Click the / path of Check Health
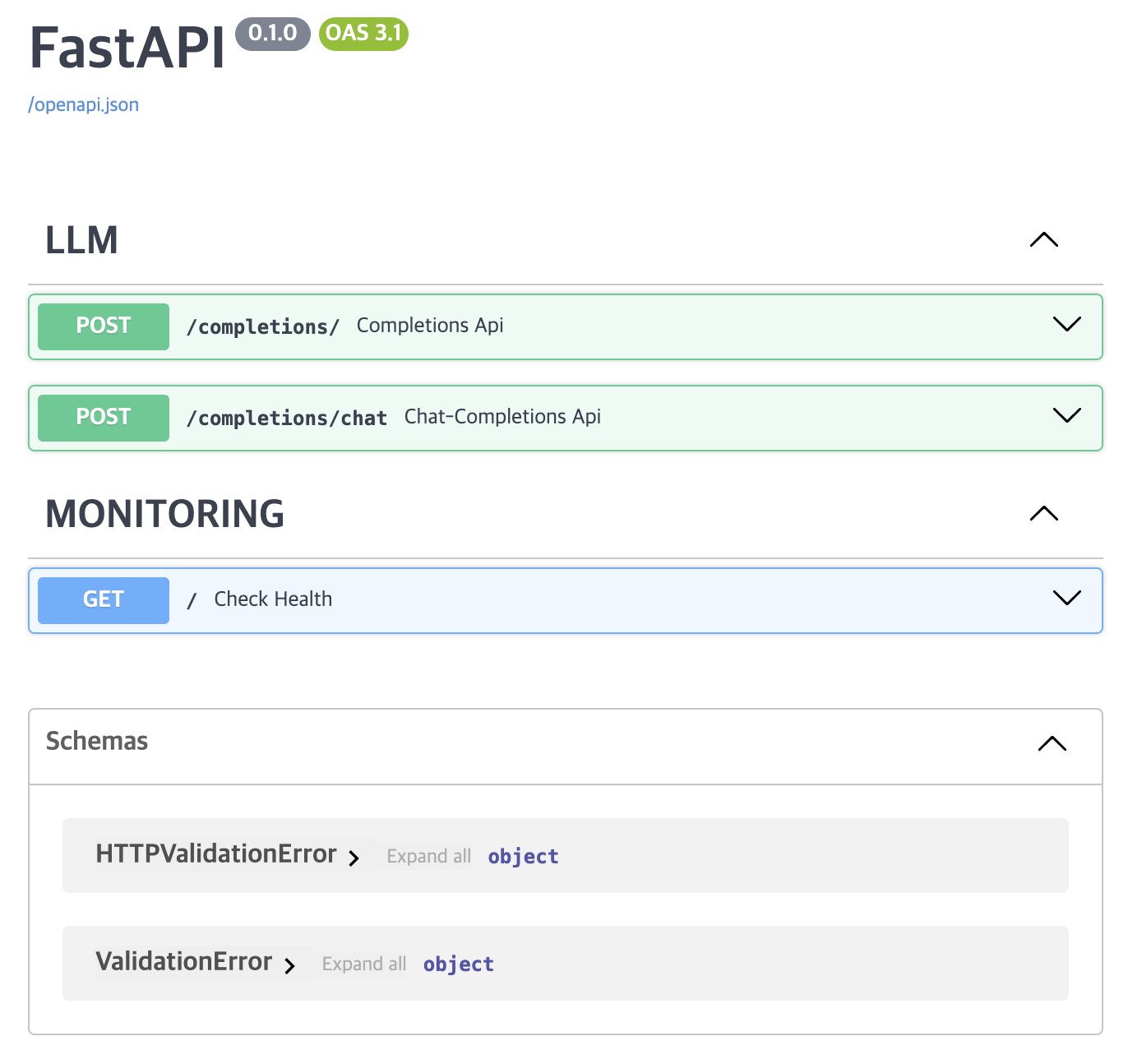 point(192,601)
